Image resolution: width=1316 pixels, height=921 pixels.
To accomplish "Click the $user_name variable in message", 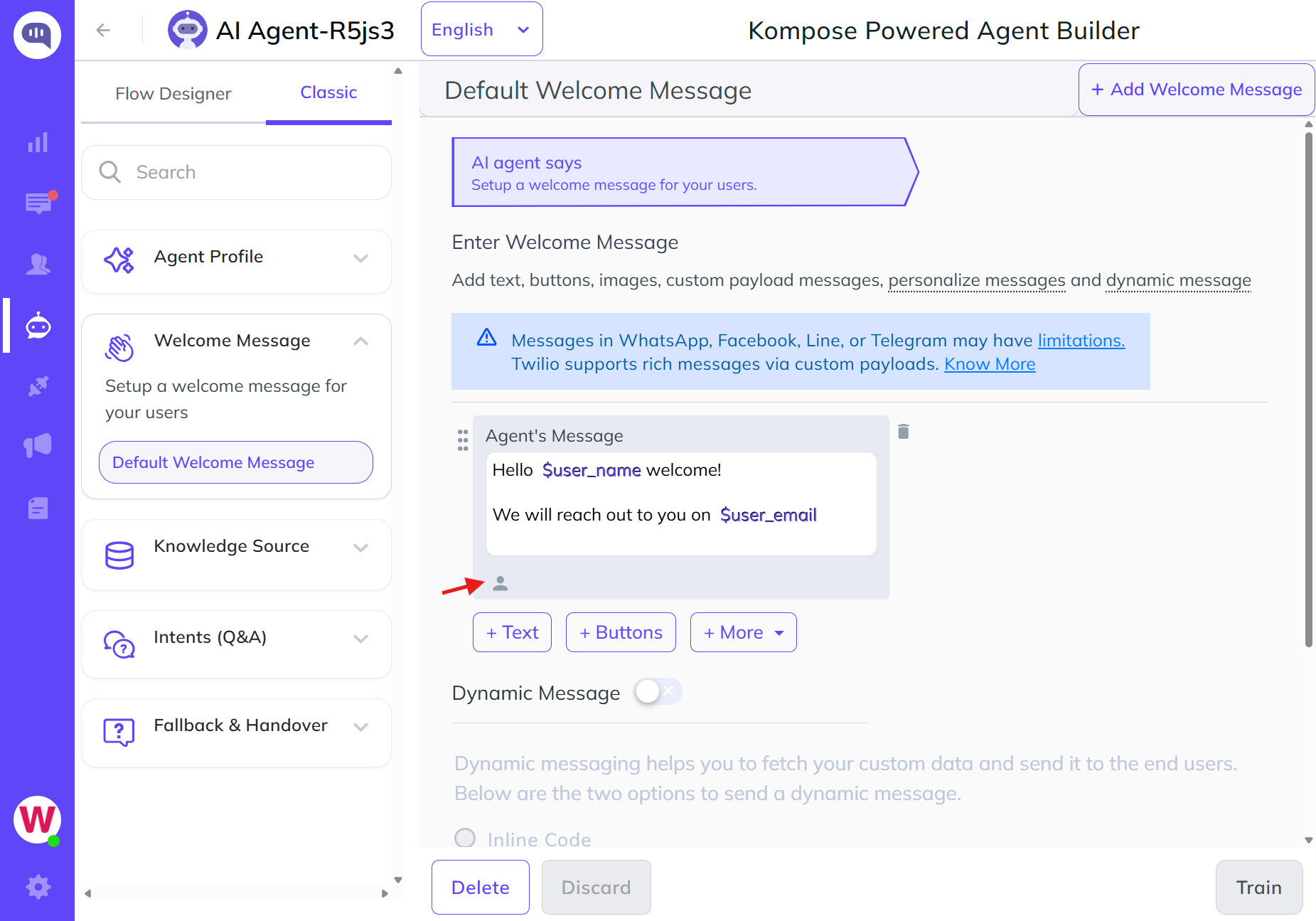I will pyautogui.click(x=592, y=470).
